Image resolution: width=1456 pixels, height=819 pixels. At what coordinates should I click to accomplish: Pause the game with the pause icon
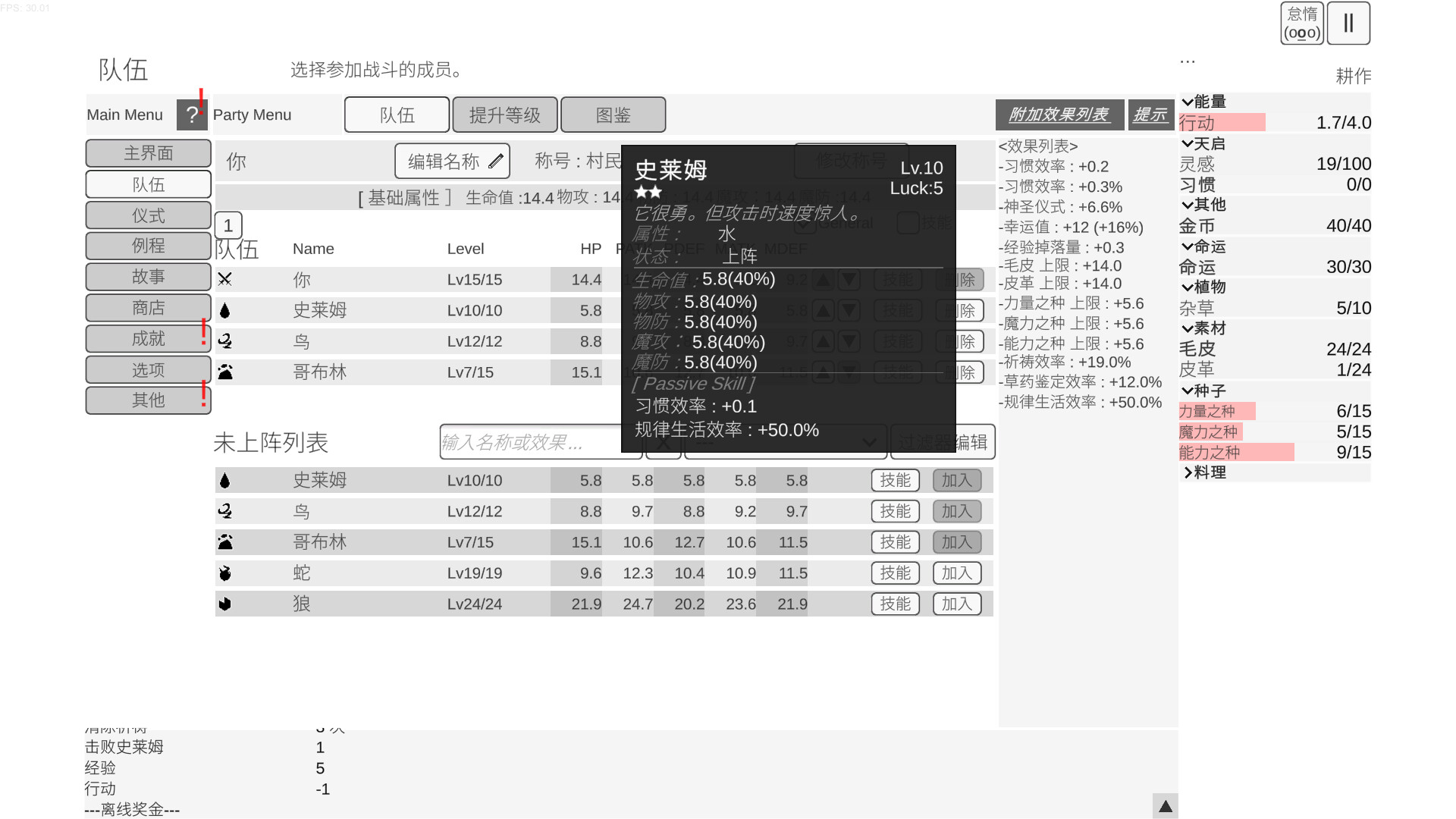tap(1349, 24)
